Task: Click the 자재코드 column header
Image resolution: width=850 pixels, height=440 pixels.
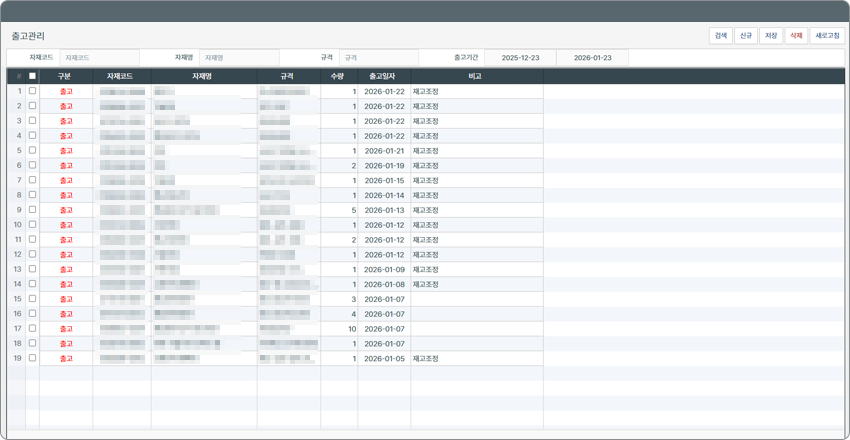Action: point(121,76)
